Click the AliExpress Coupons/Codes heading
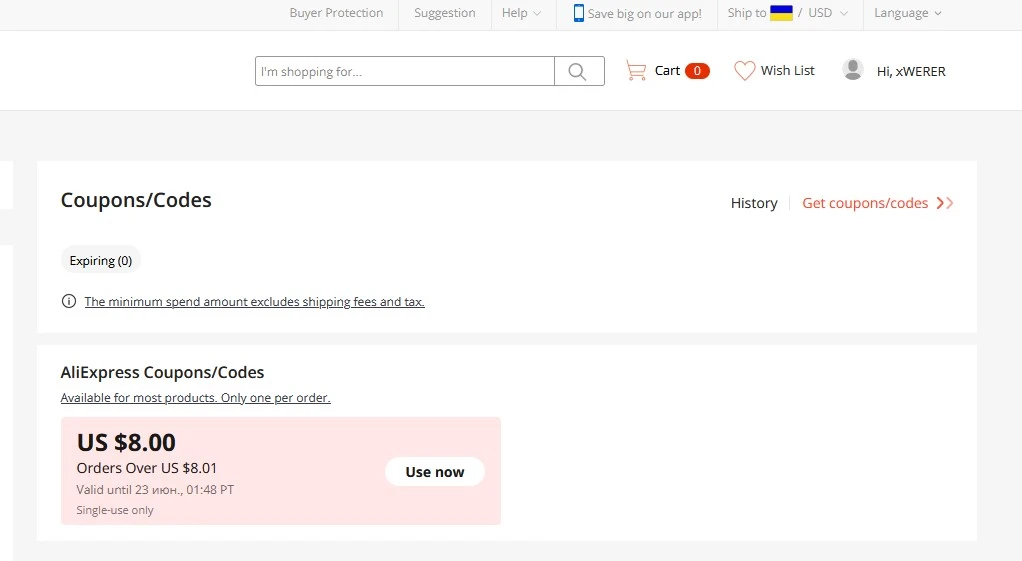This screenshot has width=1022, height=561. pos(162,373)
